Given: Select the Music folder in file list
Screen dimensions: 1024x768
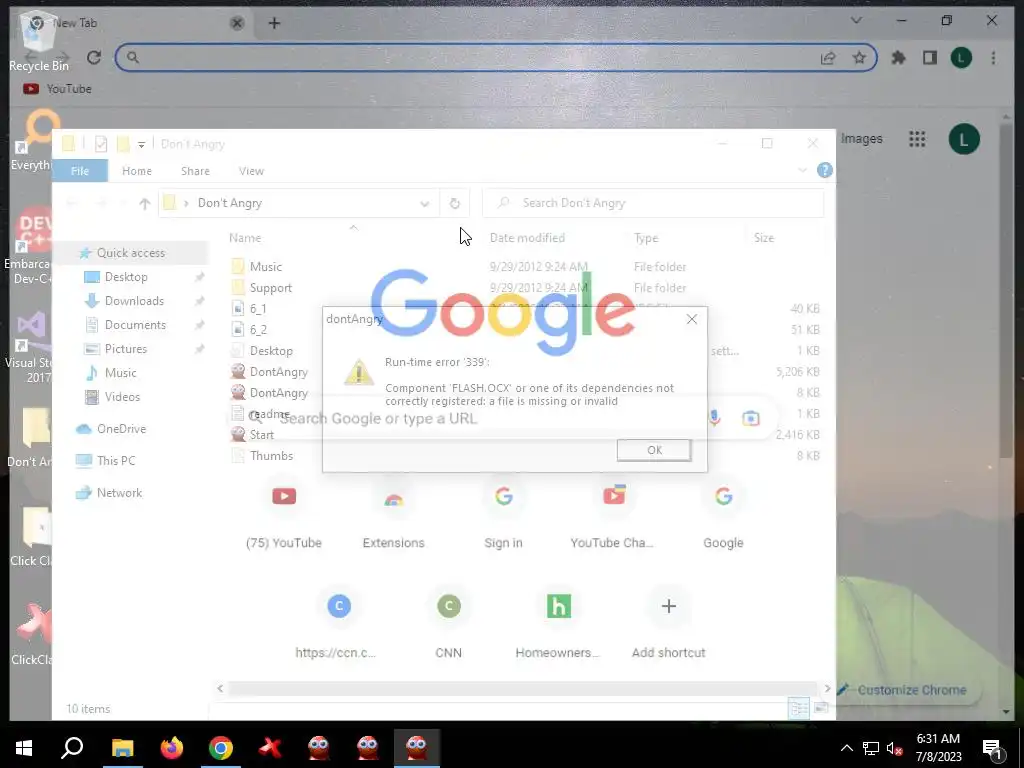Looking at the screenshot, I should pyautogui.click(x=265, y=266).
